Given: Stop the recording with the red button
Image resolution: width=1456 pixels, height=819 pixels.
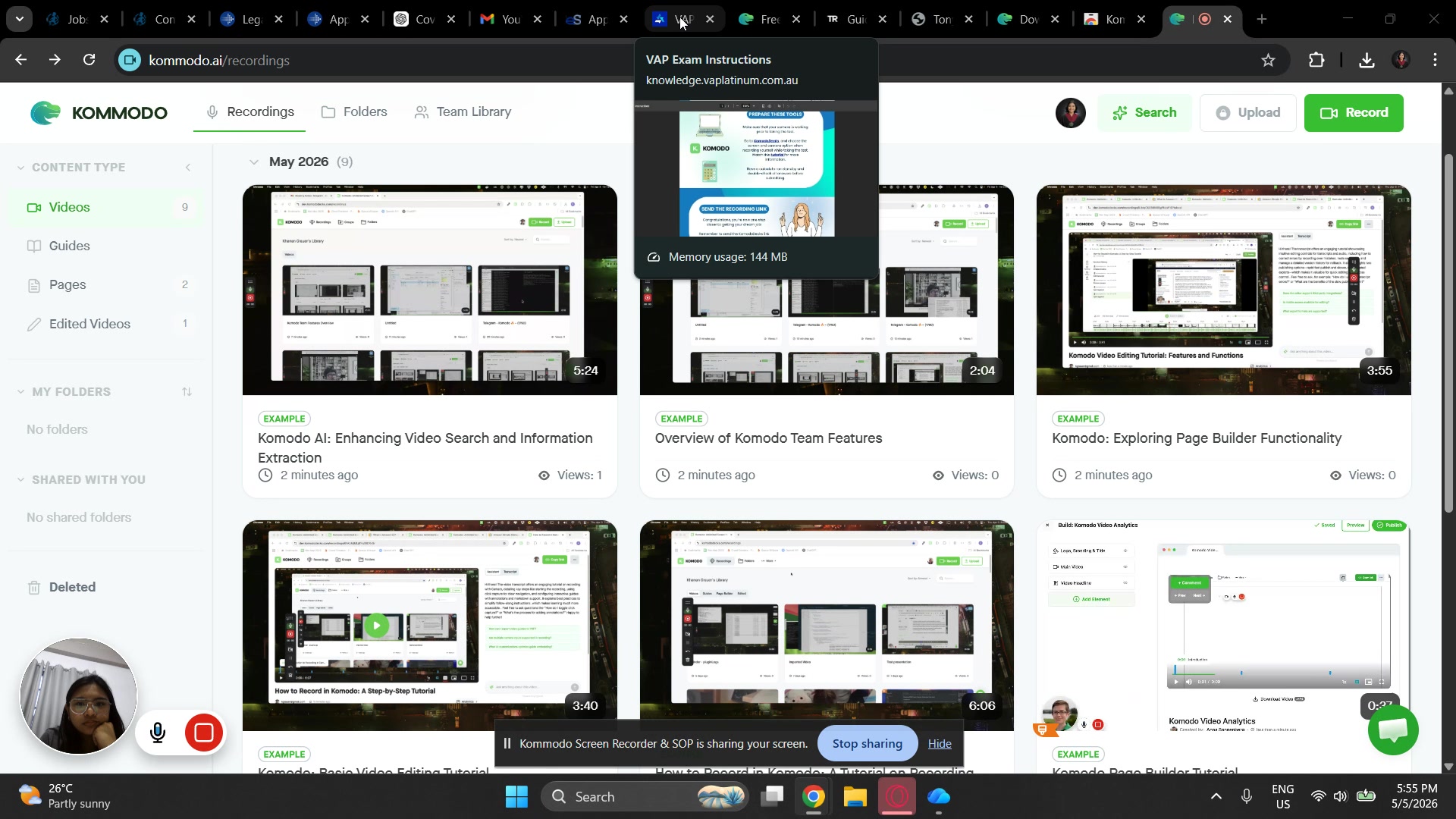Looking at the screenshot, I should pyautogui.click(x=204, y=733).
